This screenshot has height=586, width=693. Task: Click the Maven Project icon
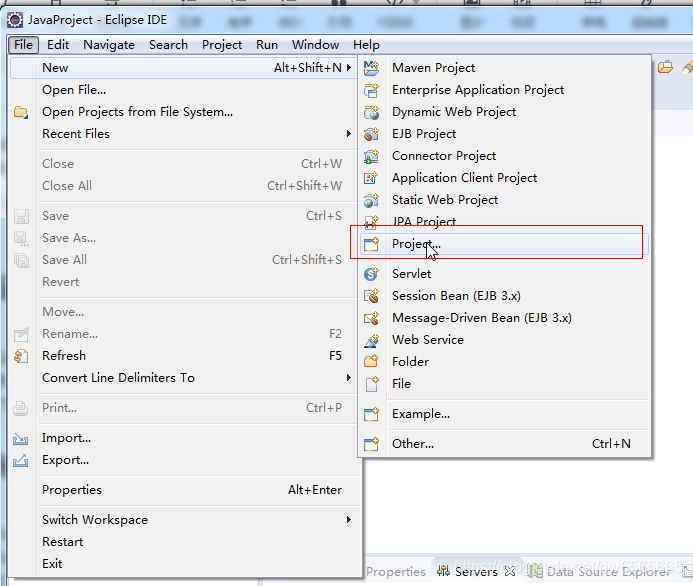click(371, 68)
